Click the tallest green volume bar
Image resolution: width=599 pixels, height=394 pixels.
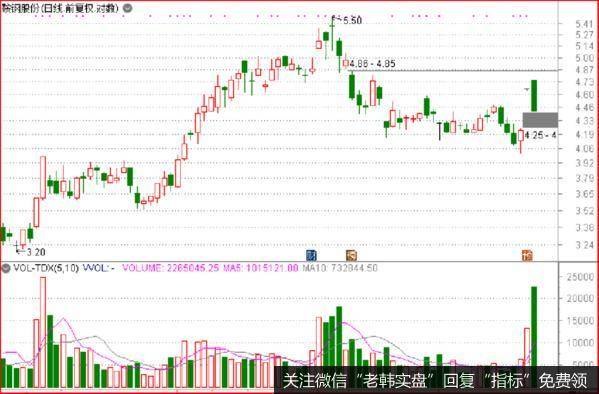pos(534,326)
